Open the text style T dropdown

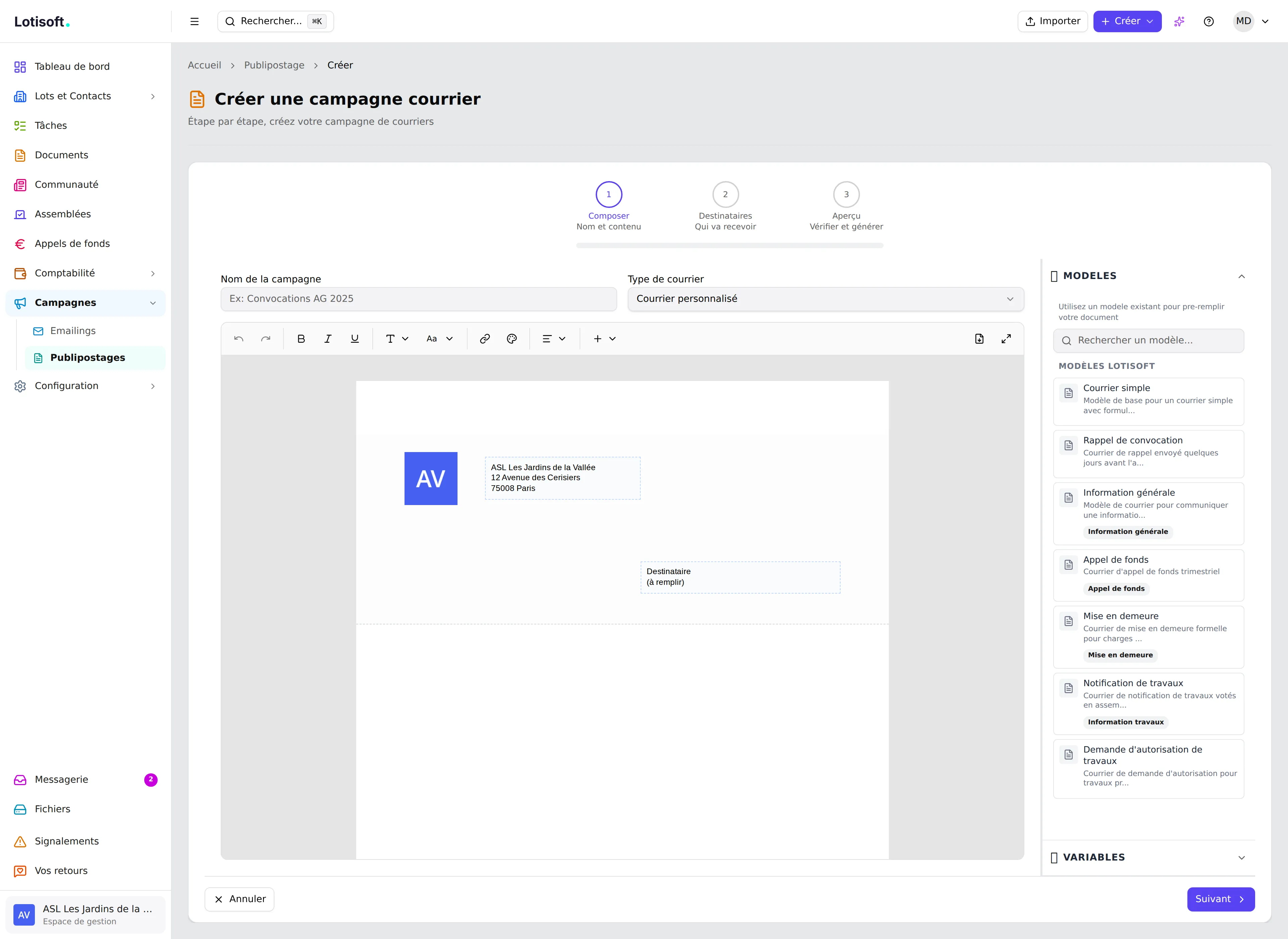(x=397, y=339)
